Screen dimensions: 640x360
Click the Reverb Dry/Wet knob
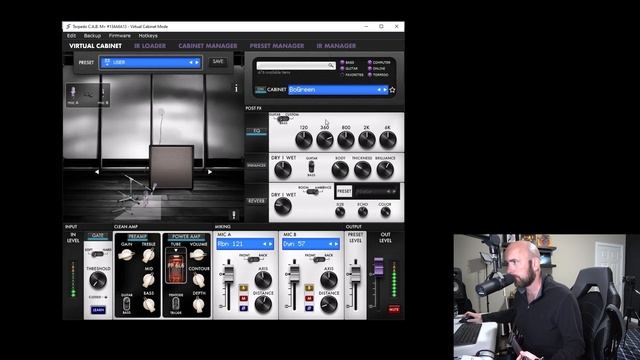[283, 206]
